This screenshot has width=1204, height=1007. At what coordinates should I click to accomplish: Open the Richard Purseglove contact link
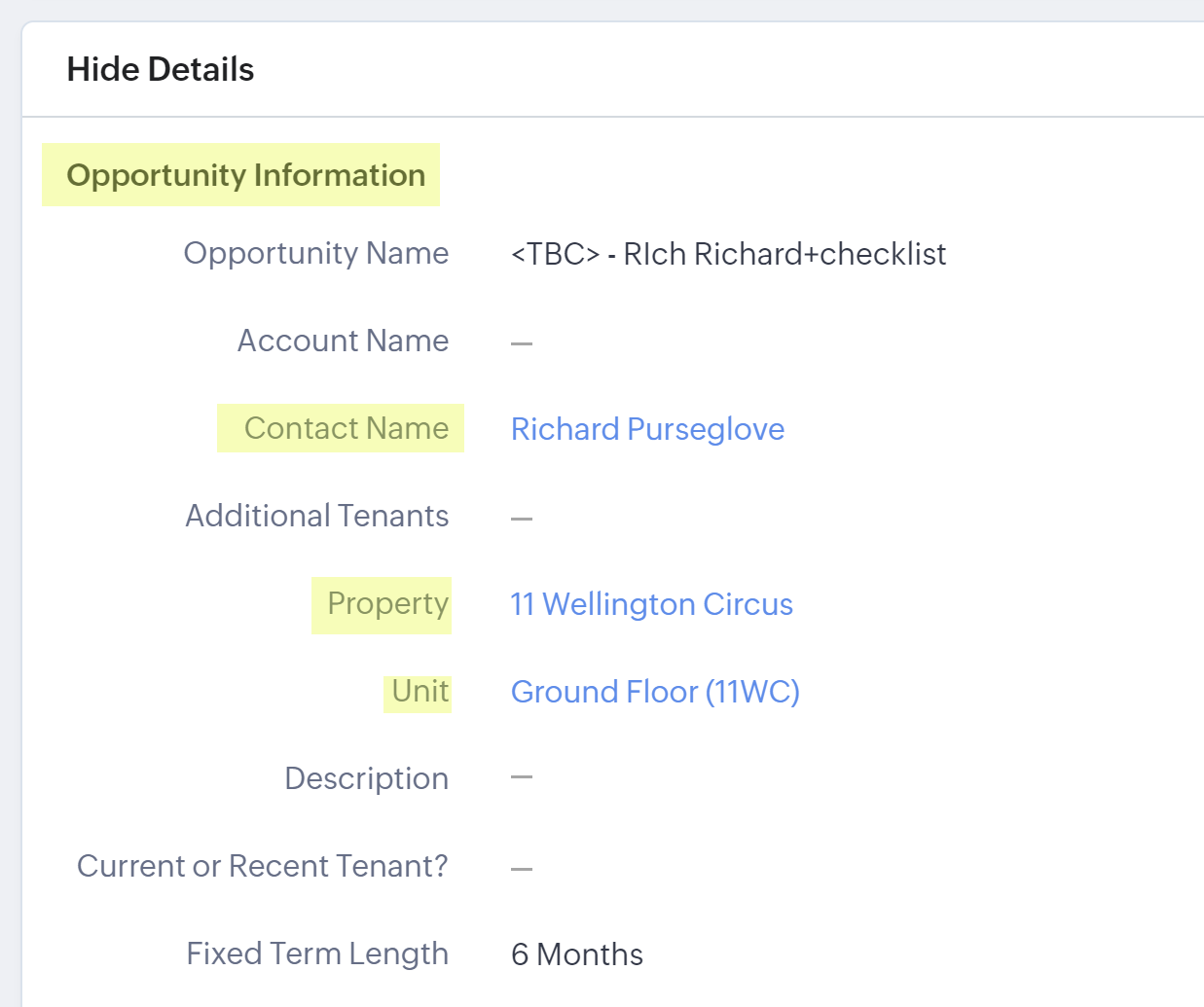(647, 429)
